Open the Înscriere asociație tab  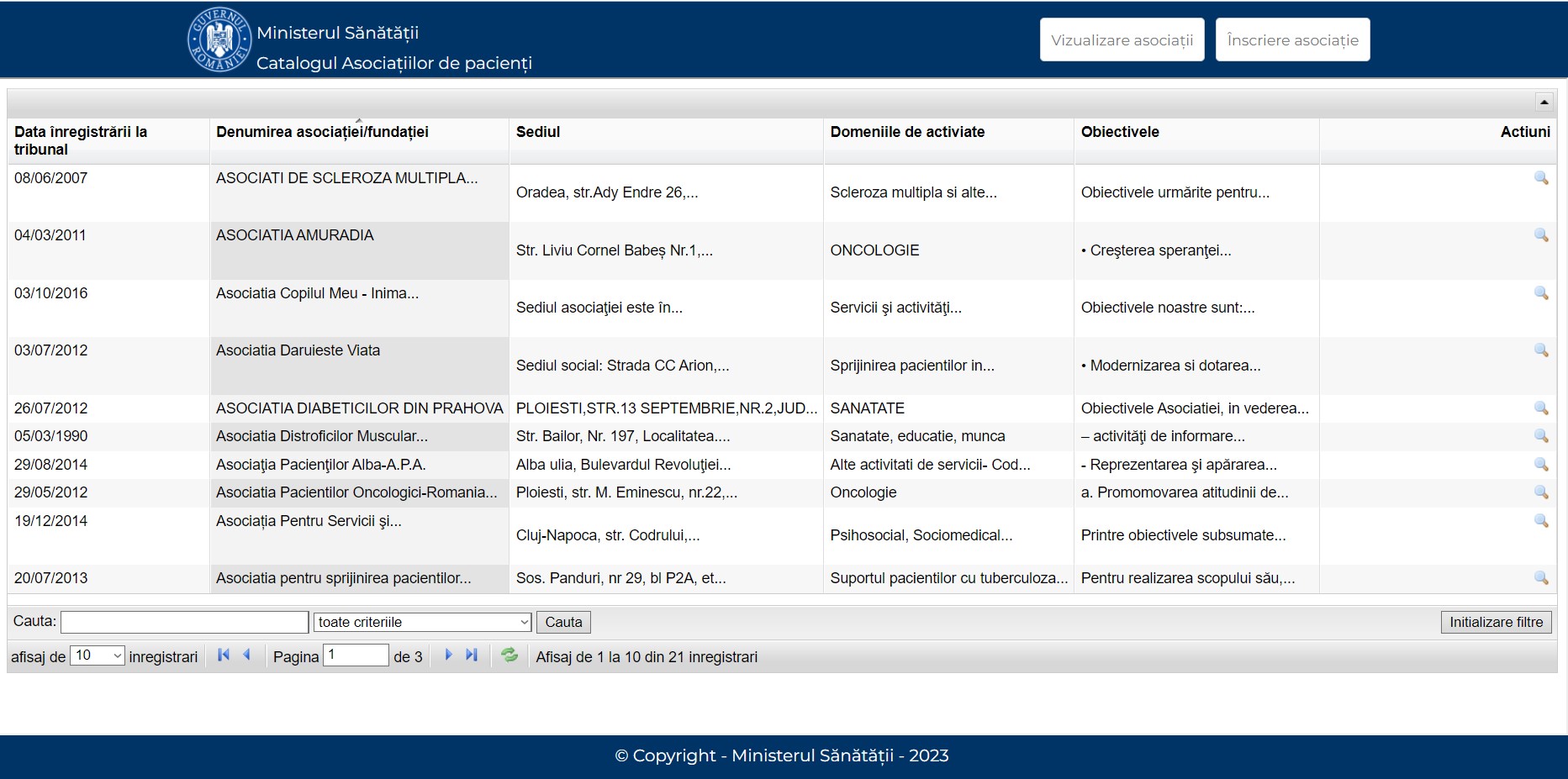tap(1292, 39)
